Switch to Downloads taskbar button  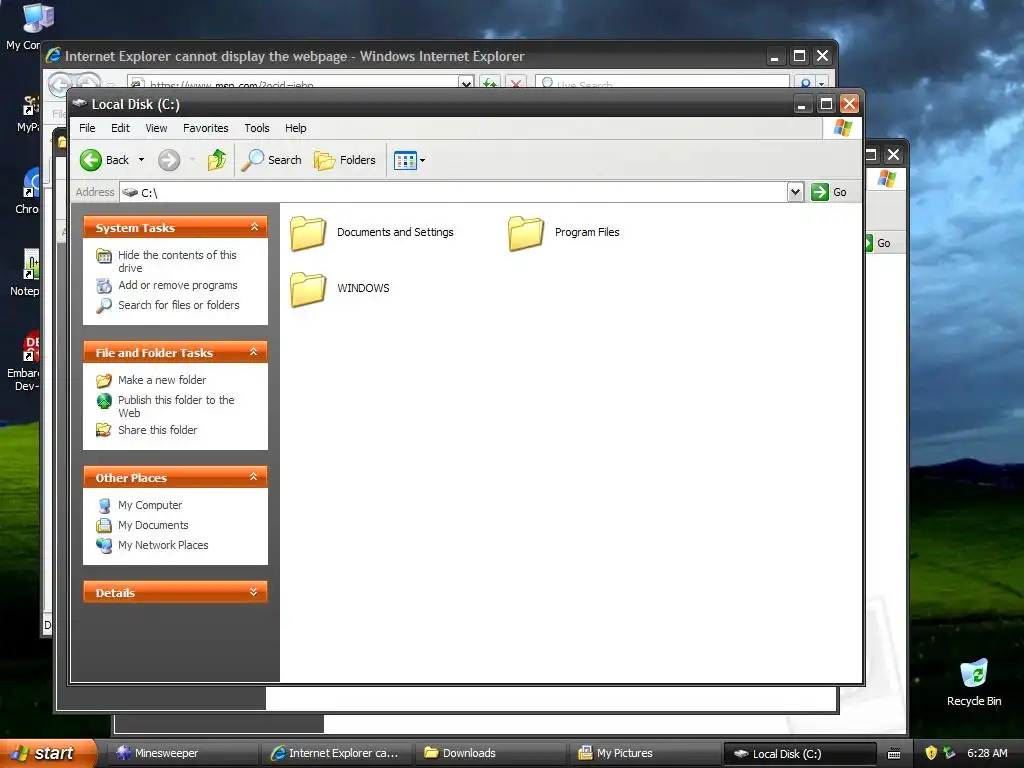[491, 753]
